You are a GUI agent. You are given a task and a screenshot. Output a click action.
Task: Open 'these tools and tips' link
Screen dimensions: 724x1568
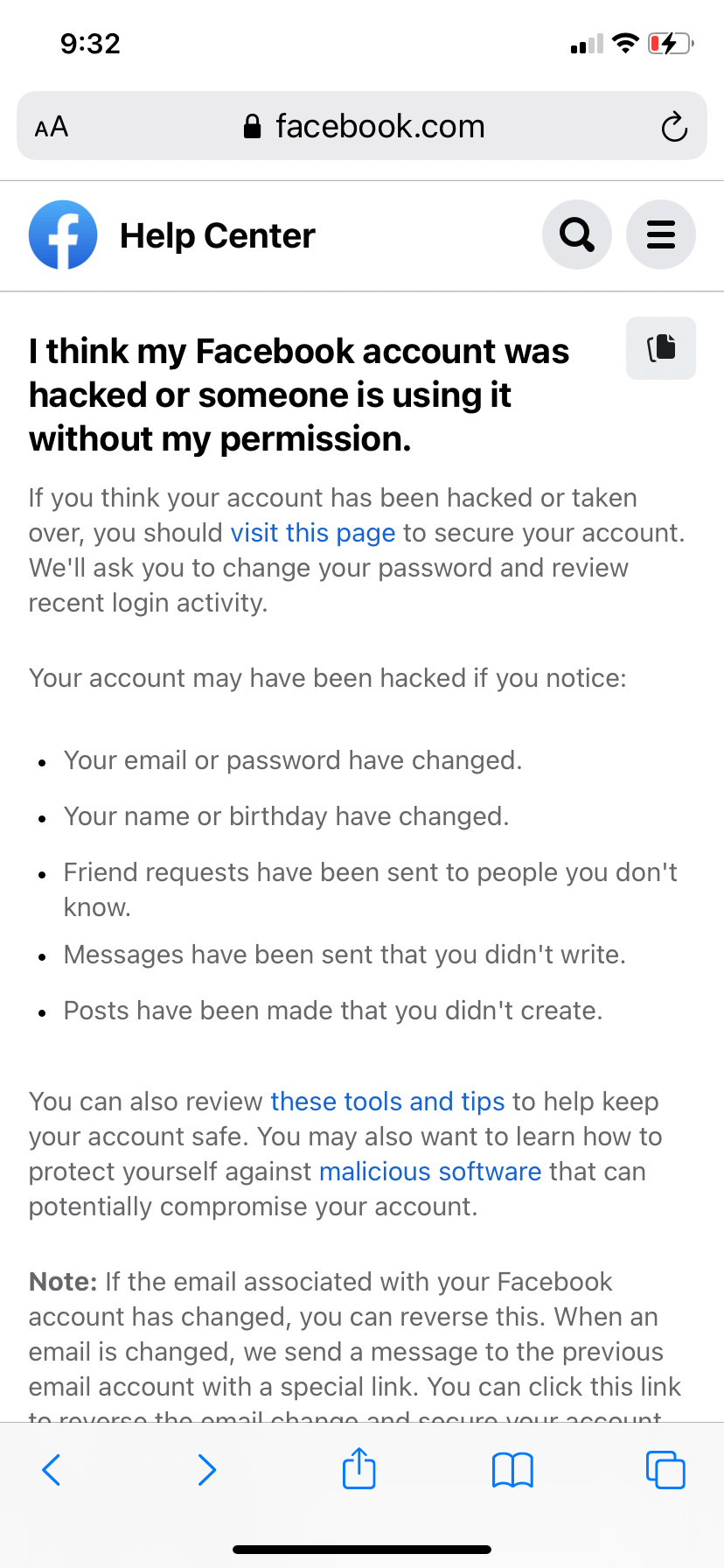tap(387, 1102)
